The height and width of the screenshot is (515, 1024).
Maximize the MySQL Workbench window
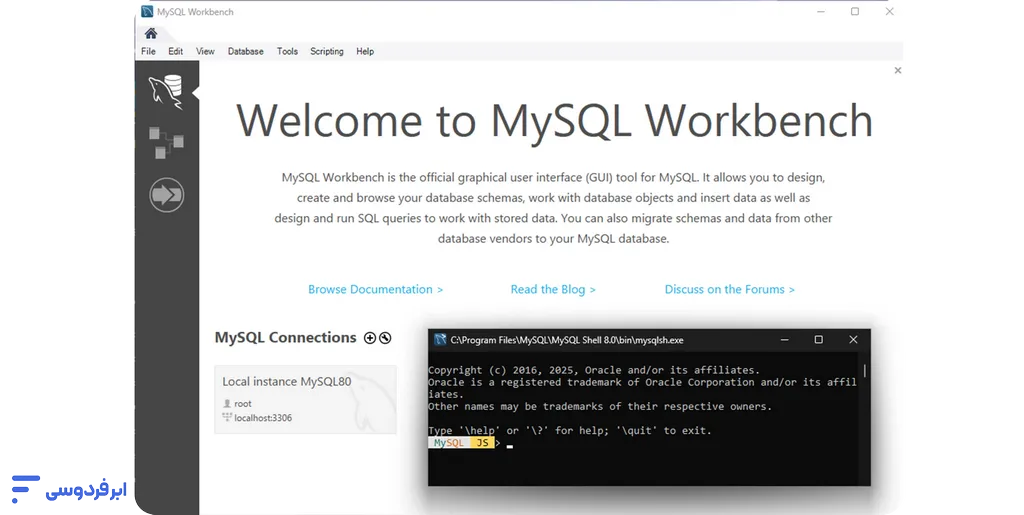pyautogui.click(x=855, y=12)
